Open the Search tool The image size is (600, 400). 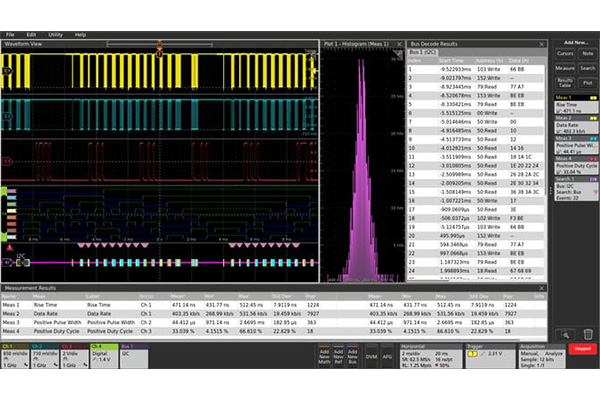tap(587, 67)
